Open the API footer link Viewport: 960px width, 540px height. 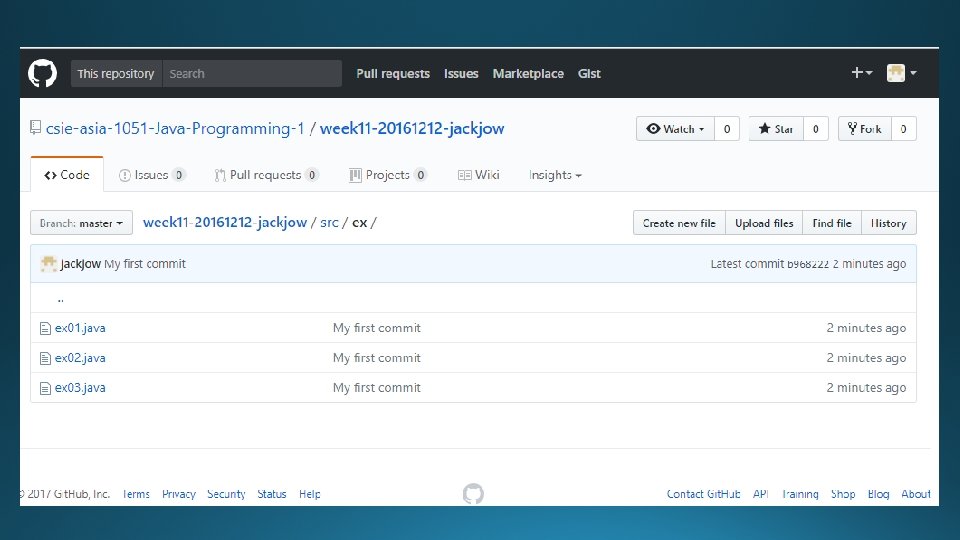[760, 494]
